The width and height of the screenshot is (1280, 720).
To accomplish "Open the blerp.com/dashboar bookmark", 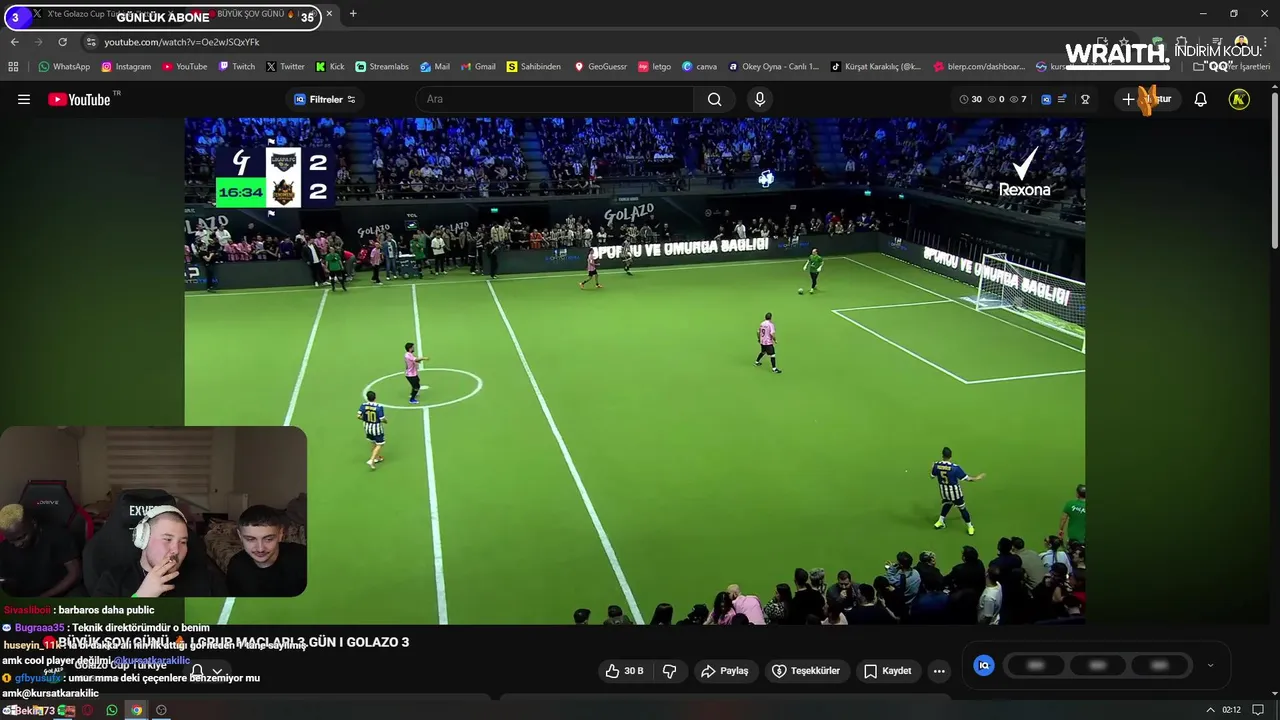I will point(979,67).
